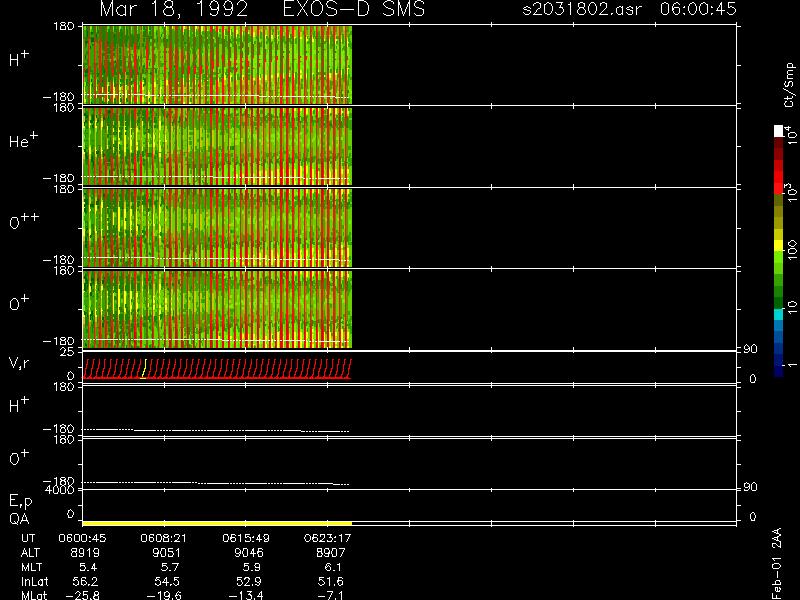Pick the white top color bar swatch
Screen dimensions: 800x600
tap(778, 131)
